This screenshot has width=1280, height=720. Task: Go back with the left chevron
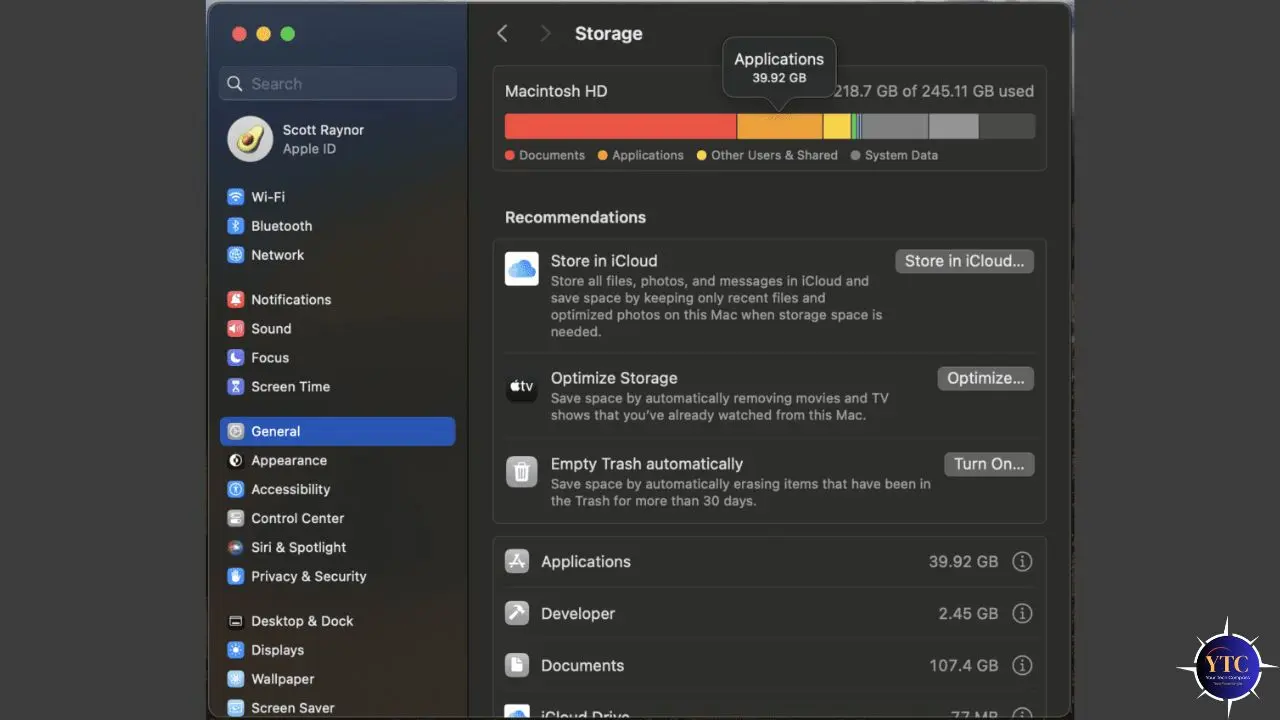(503, 34)
